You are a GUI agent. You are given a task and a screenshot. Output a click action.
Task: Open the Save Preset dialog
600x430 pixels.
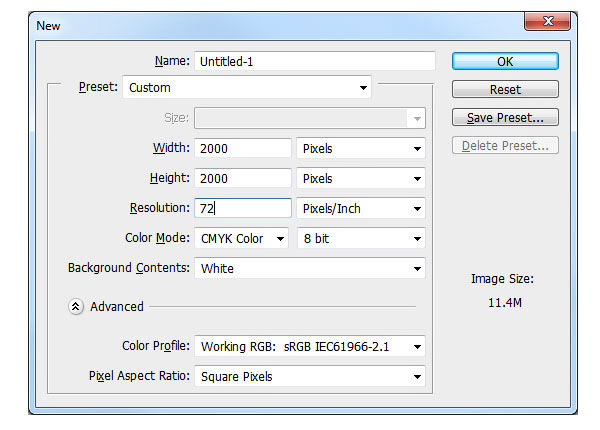click(505, 117)
